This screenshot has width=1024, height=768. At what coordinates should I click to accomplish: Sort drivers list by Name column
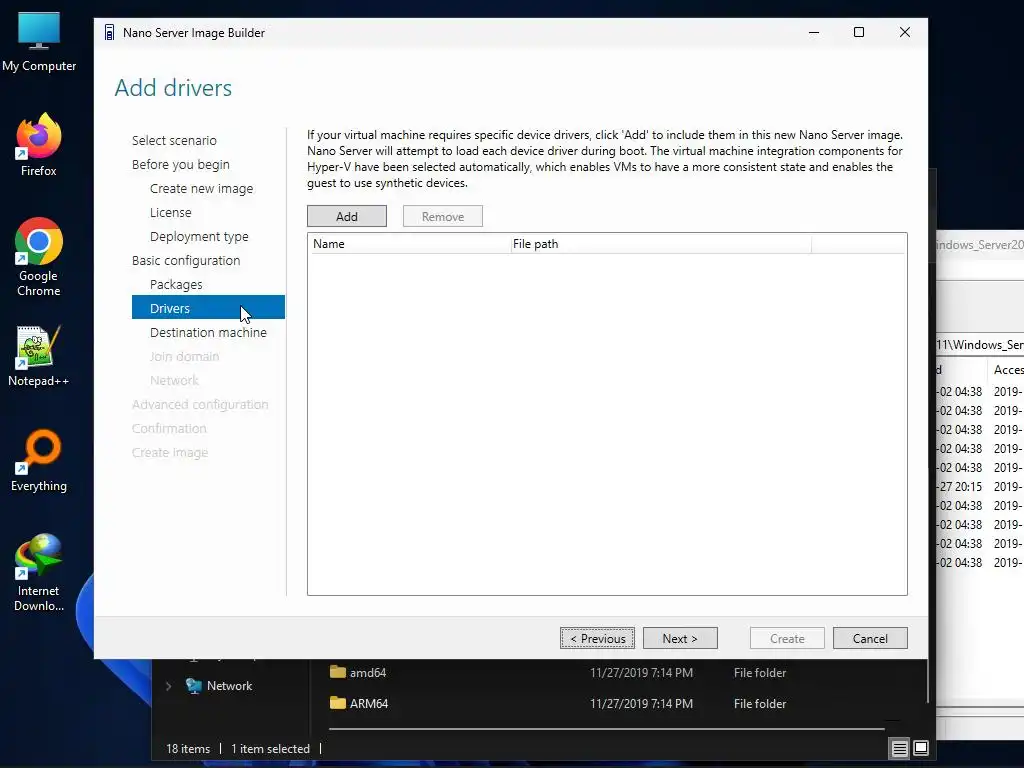click(x=409, y=244)
